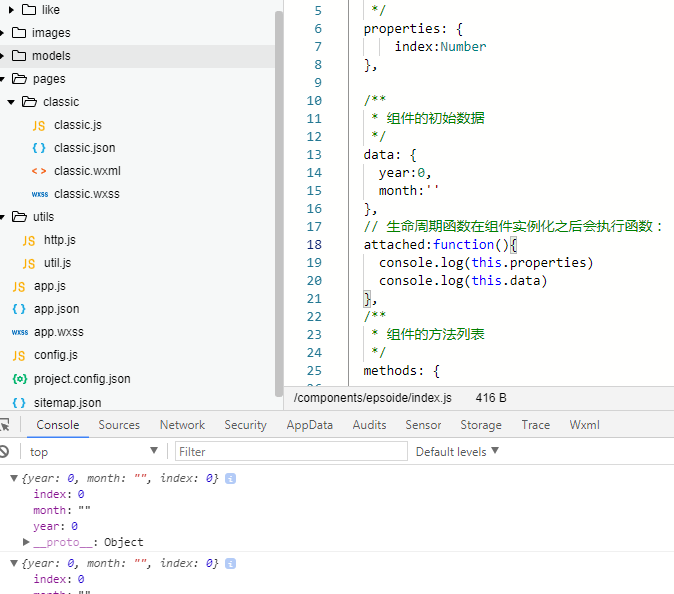The width and height of the screenshot is (674, 594).
Task: Expand the like folder arrow
Action: pyautogui.click(x=12, y=9)
